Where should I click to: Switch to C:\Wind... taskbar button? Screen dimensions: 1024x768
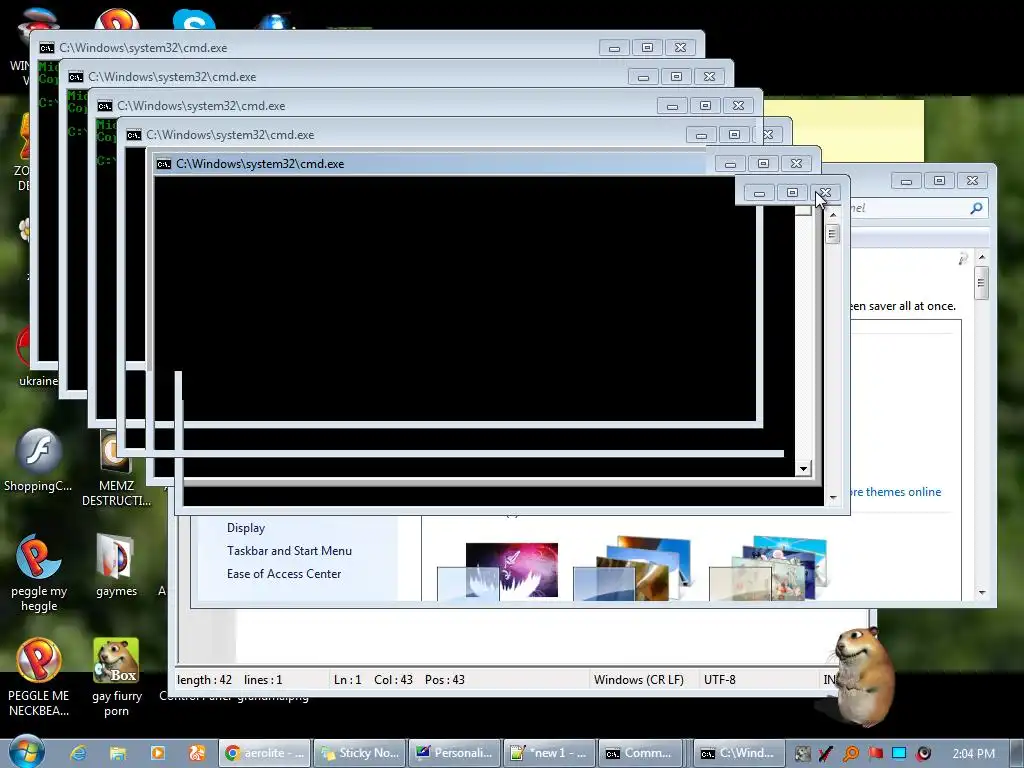pyautogui.click(x=737, y=753)
